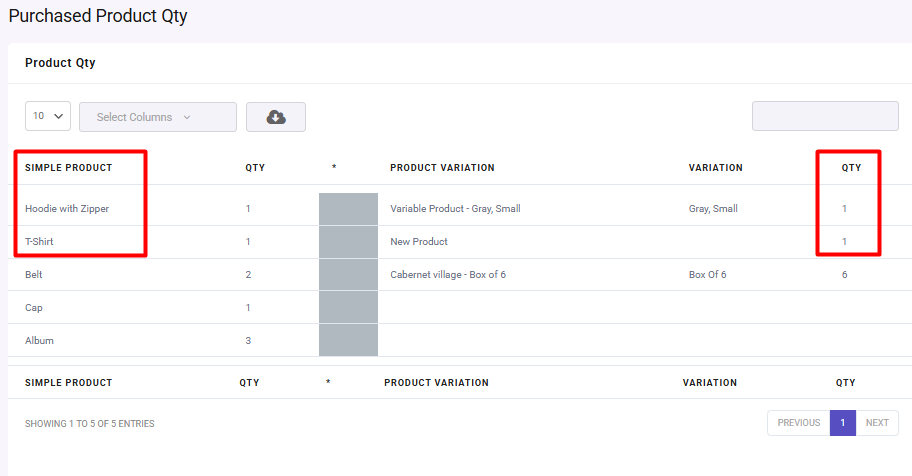Focus the search input field
912x476 pixels.
825,116
